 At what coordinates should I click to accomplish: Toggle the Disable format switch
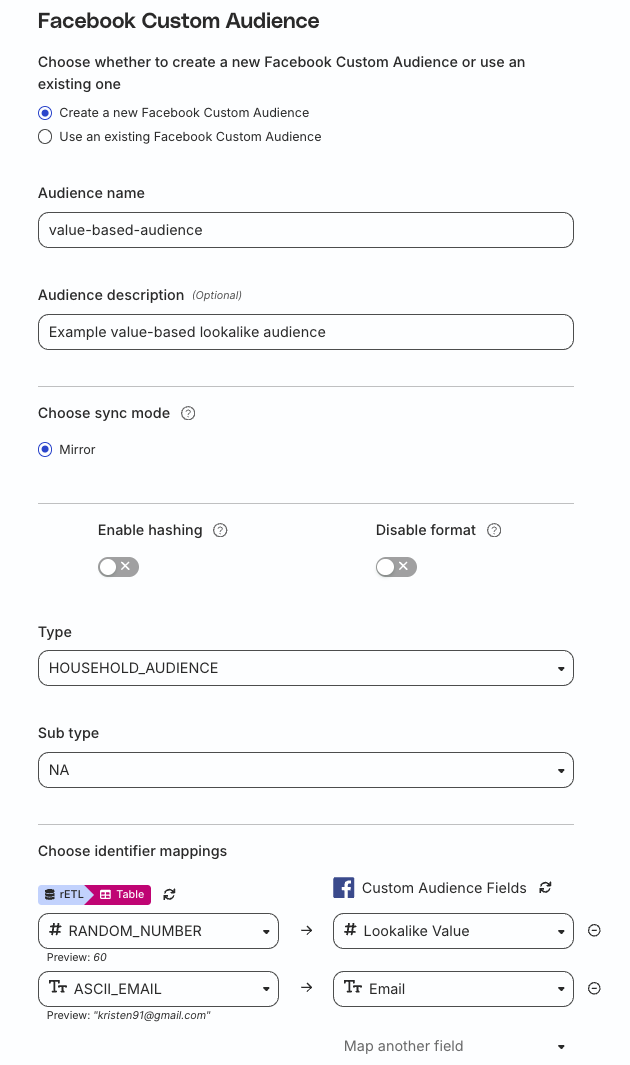396,566
